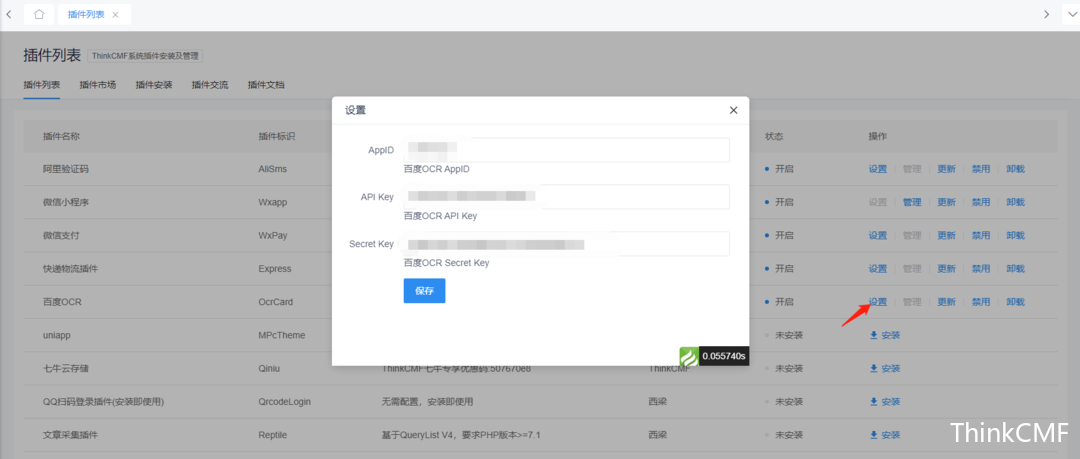
Task: Open 设置 for 阿里验证码 plugin
Action: click(x=878, y=170)
